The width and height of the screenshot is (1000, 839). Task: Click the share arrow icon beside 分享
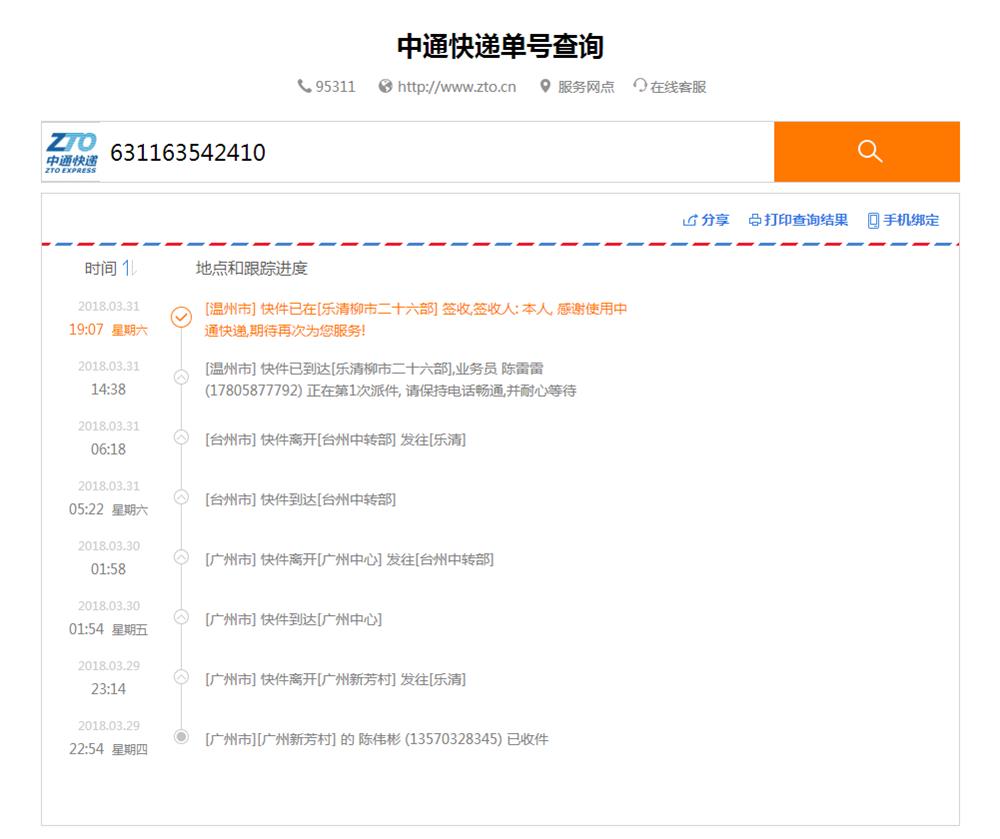point(689,221)
